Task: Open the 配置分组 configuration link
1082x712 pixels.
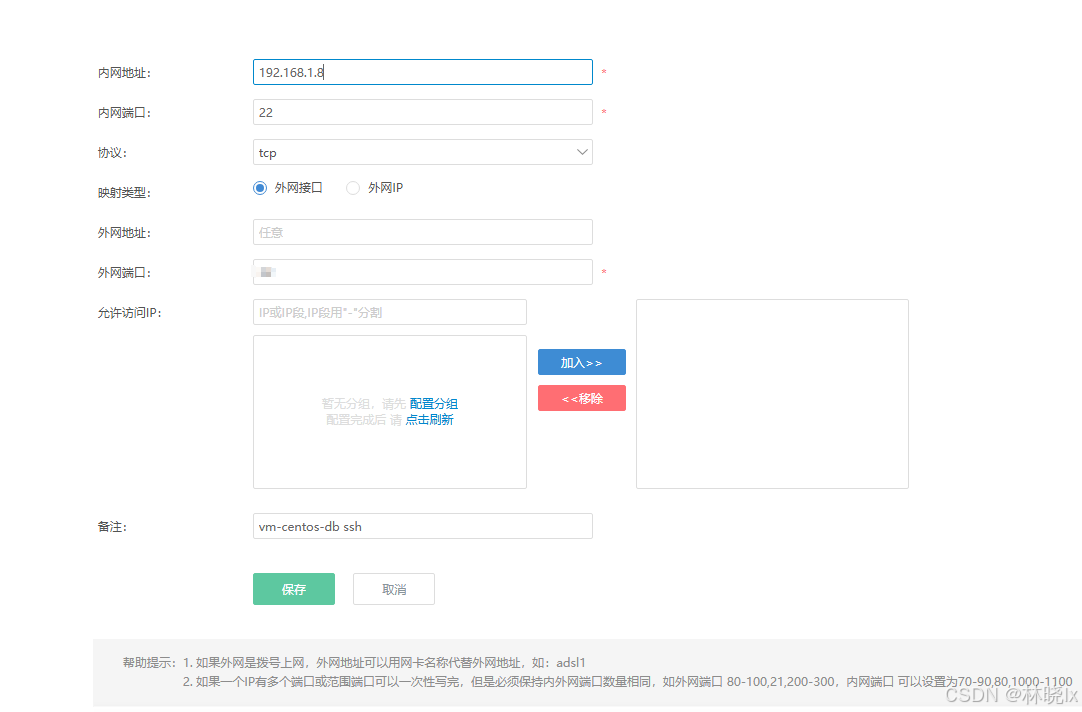Action: point(437,403)
